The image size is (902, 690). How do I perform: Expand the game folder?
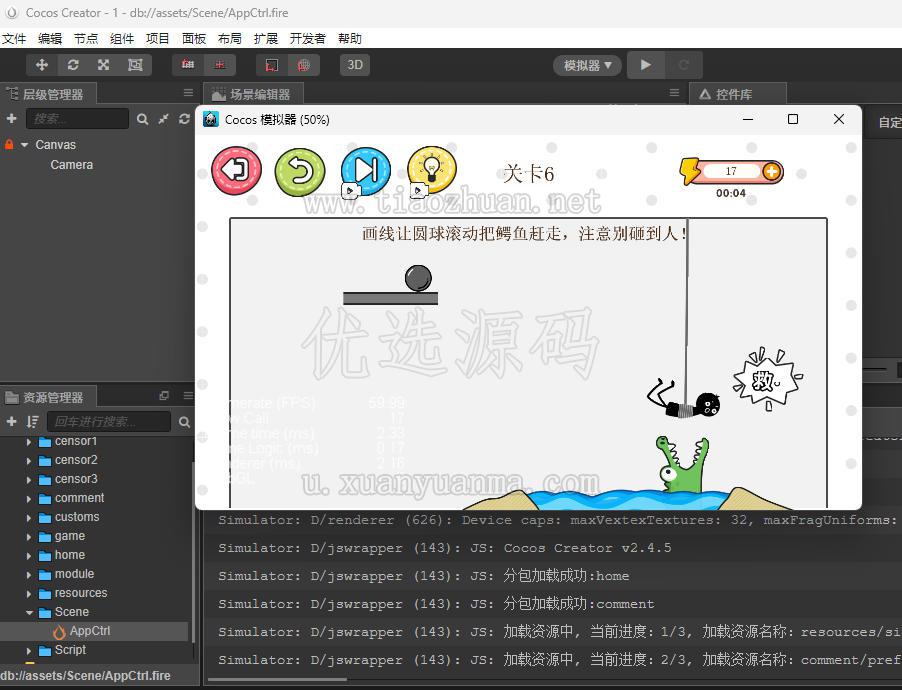point(29,536)
